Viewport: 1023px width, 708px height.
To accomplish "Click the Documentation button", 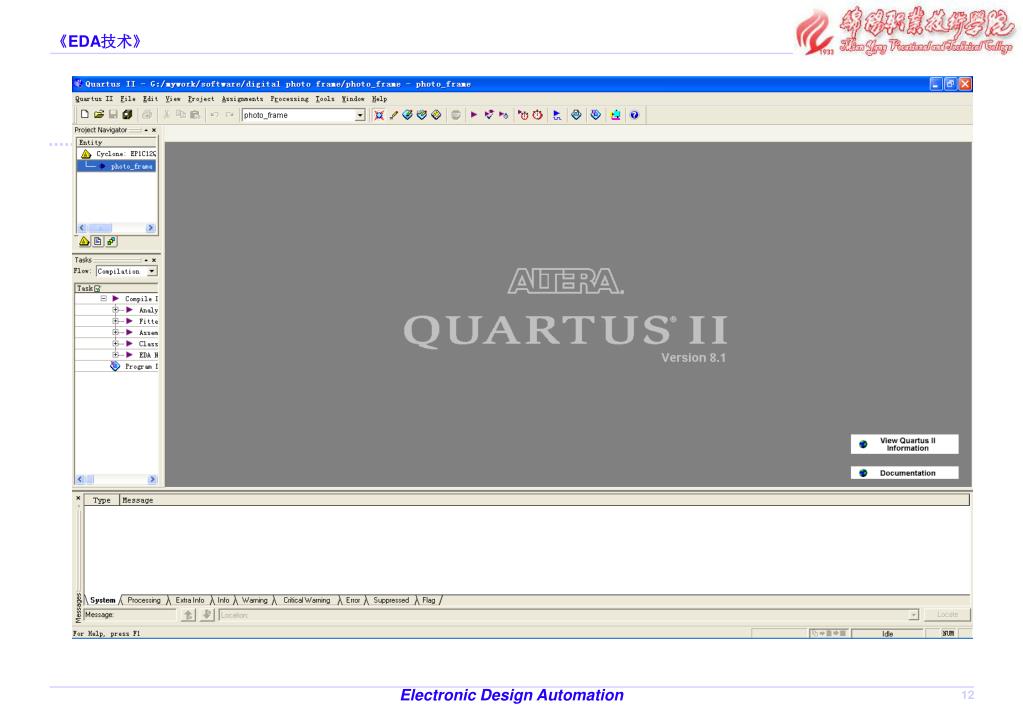I will coord(904,473).
